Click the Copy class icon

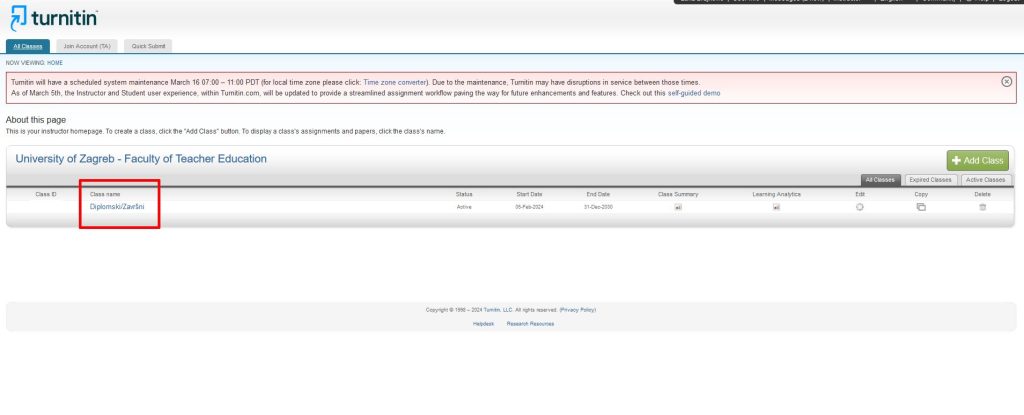pos(921,207)
